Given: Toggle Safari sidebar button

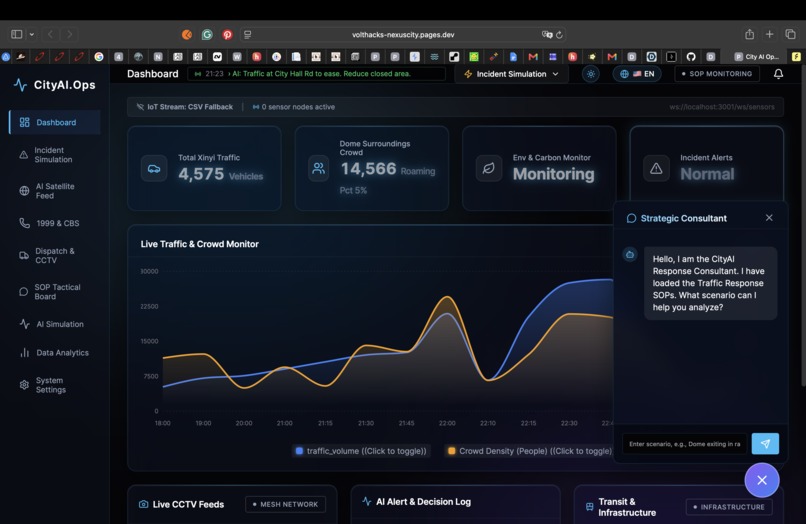Looking at the screenshot, I should click(x=17, y=34).
